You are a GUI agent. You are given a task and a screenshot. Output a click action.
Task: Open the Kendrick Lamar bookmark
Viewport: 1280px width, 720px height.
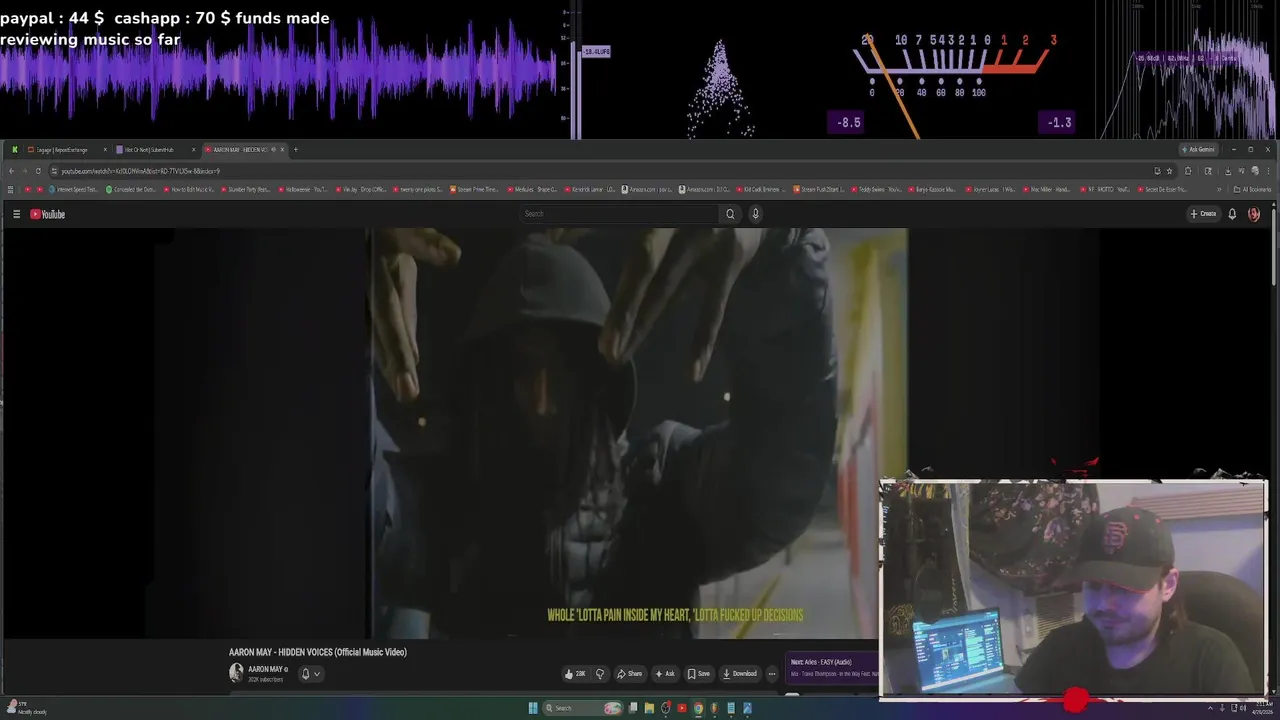590,189
